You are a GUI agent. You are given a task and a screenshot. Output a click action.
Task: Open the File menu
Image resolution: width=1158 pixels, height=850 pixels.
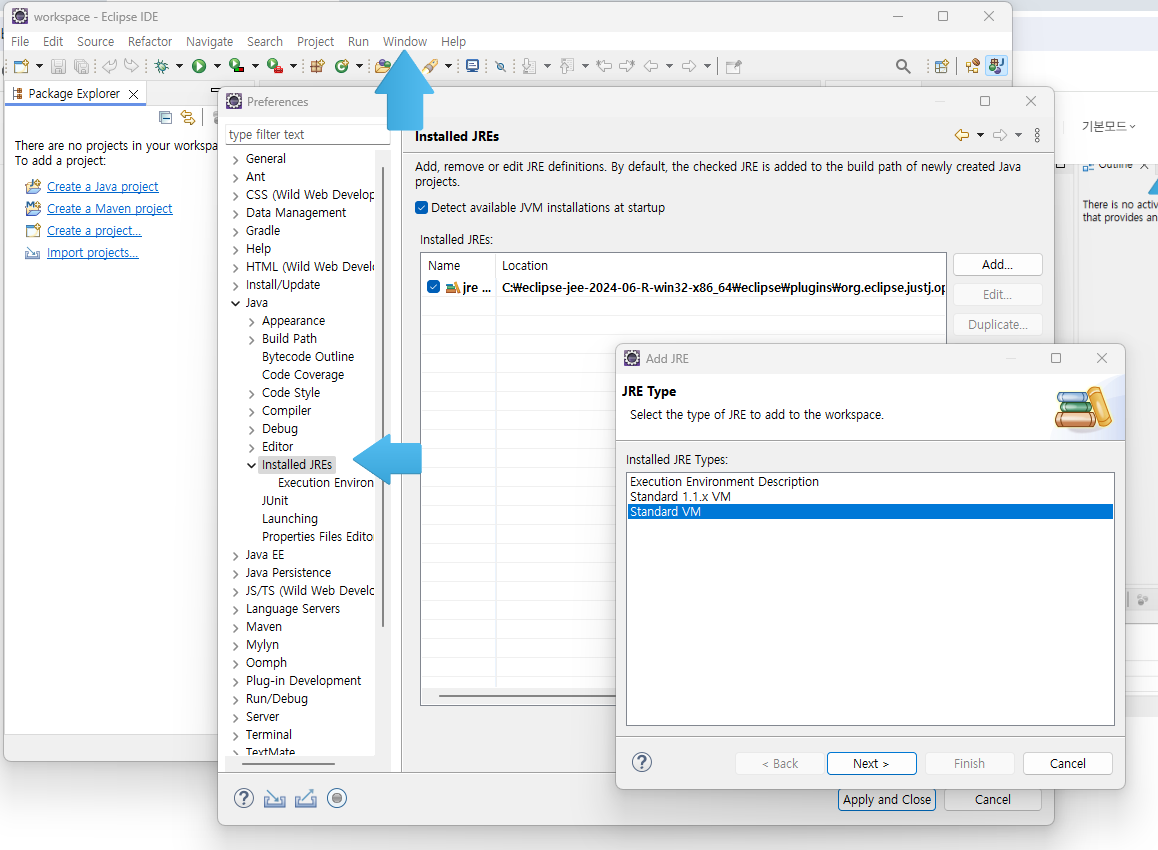click(20, 41)
